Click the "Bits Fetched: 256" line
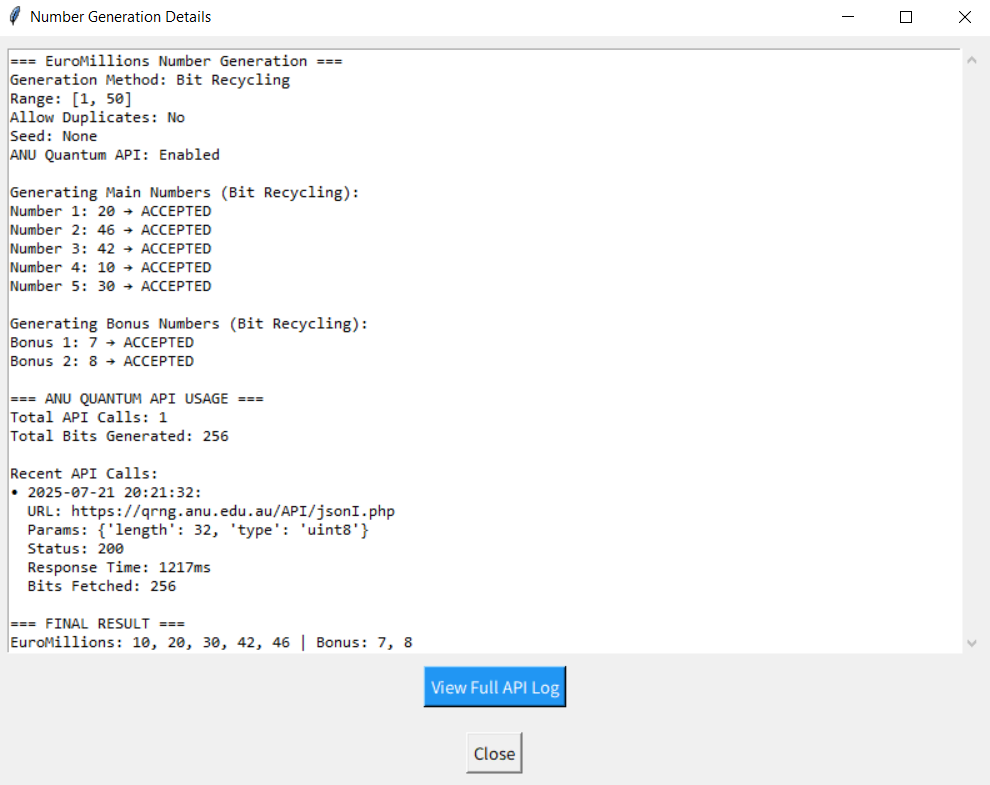The width and height of the screenshot is (990, 785). [102, 587]
